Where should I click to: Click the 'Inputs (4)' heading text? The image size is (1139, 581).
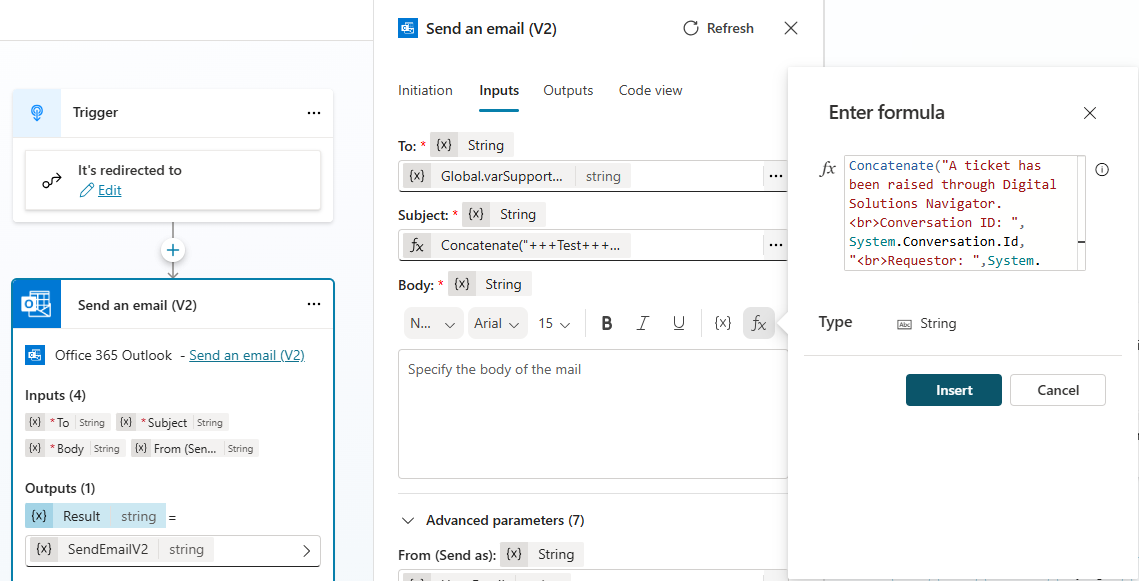[x=55, y=395]
